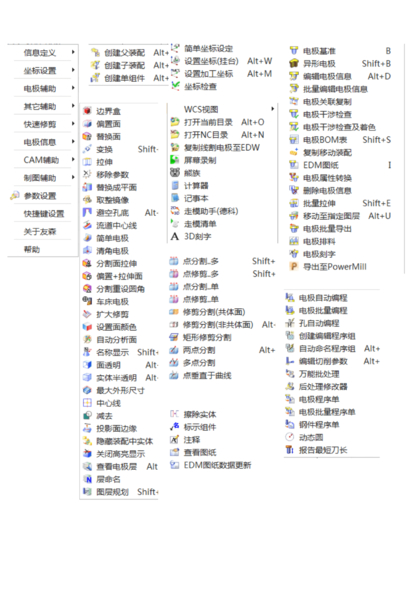
Task: Expand the 快速修剪 submenu arrow
Action: click(x=73, y=123)
